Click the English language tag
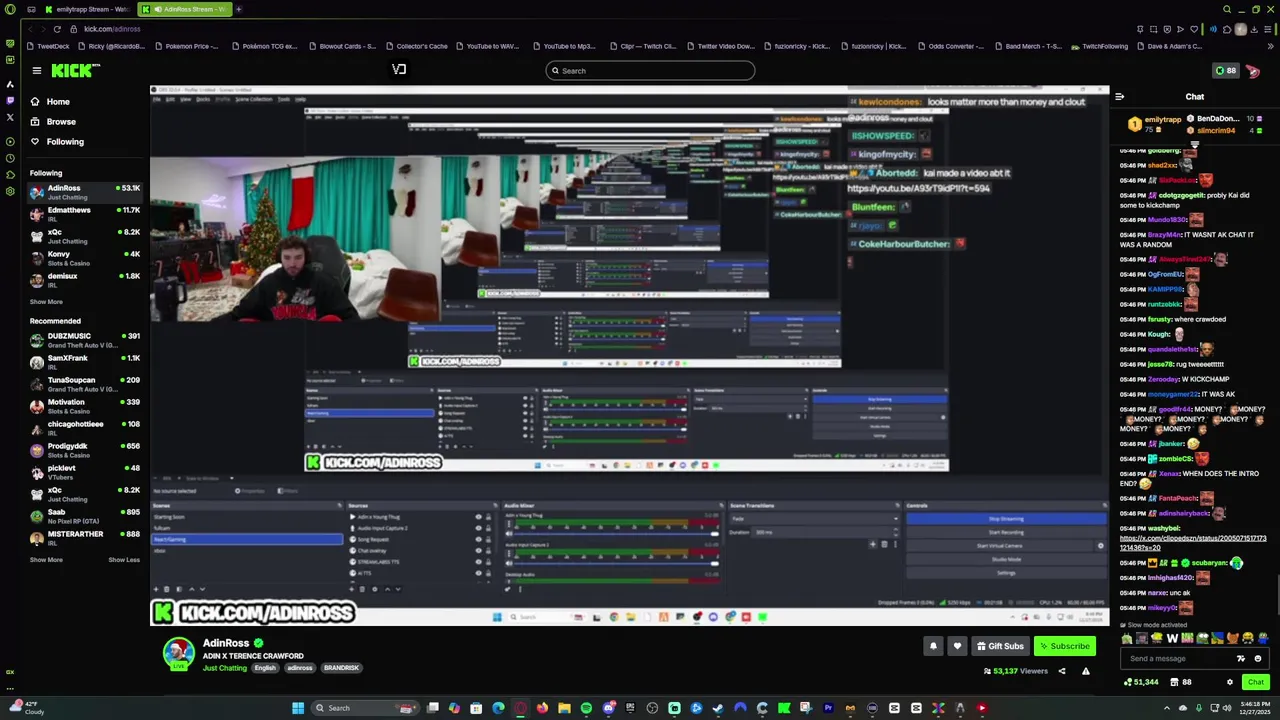This screenshot has width=1280, height=720. 265,668
